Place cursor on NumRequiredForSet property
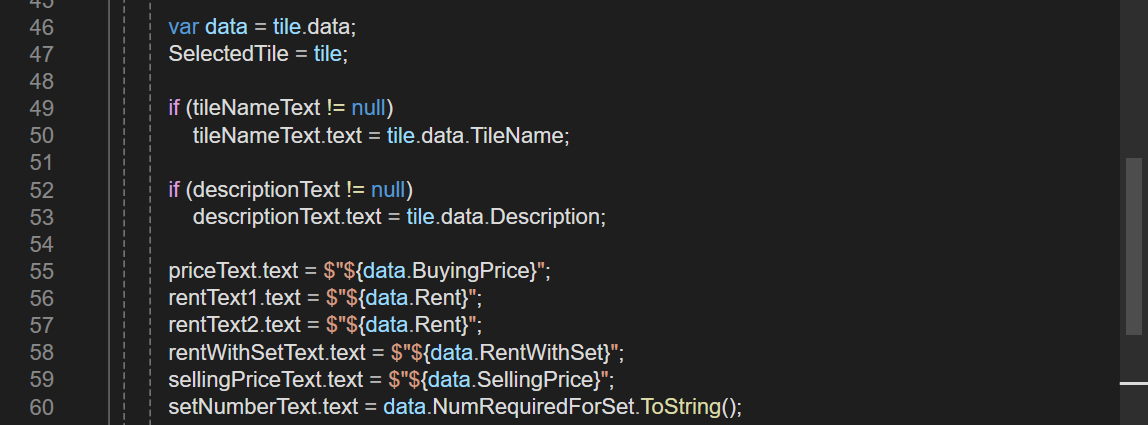This screenshot has width=1148, height=425. coord(534,407)
